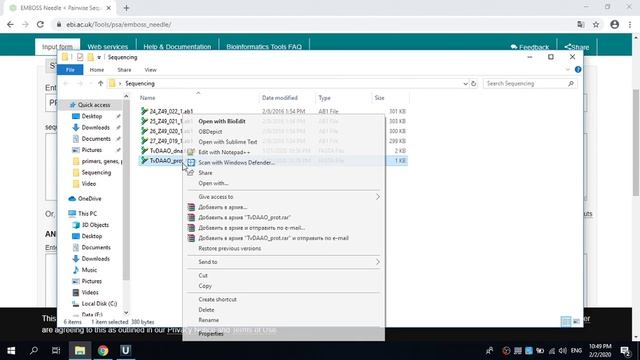Select Create shortcut entry

[x=217, y=299]
